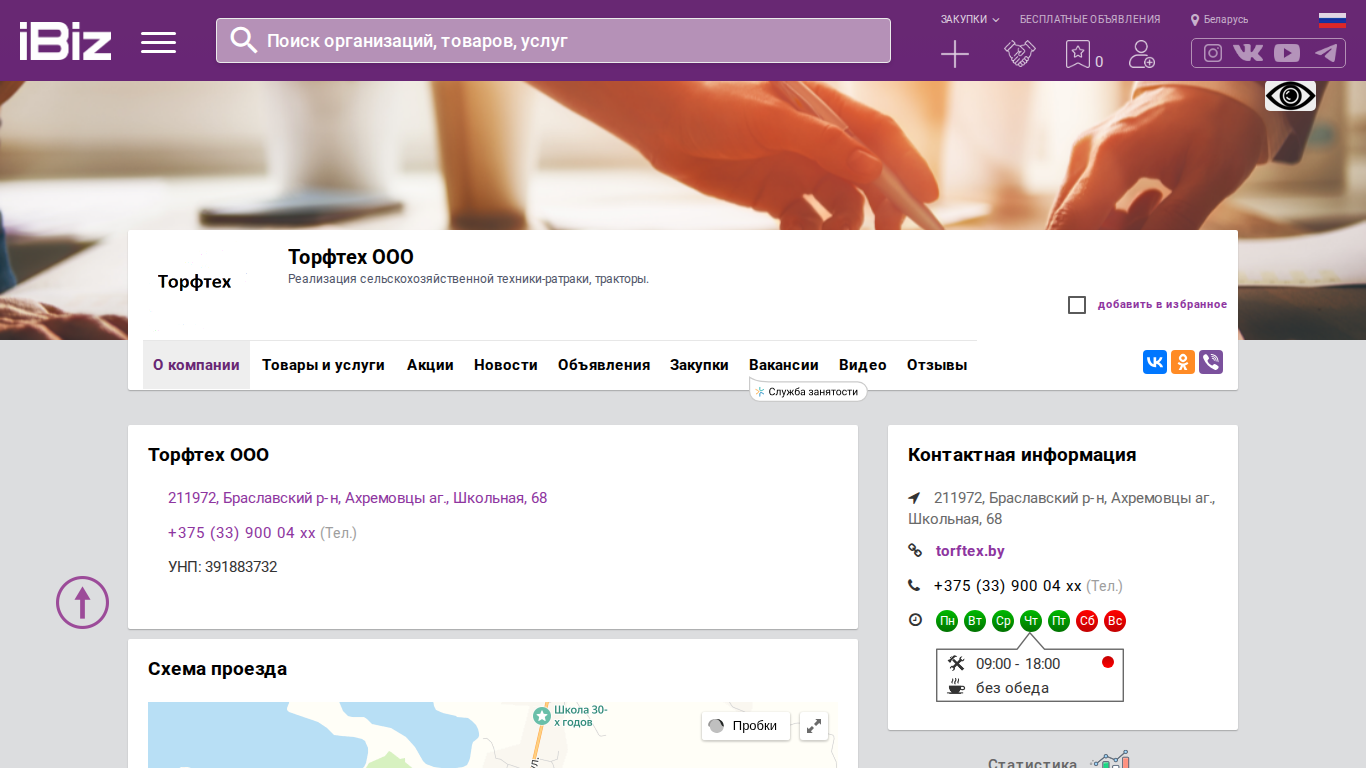Share company page via Viber

pyautogui.click(x=1211, y=362)
